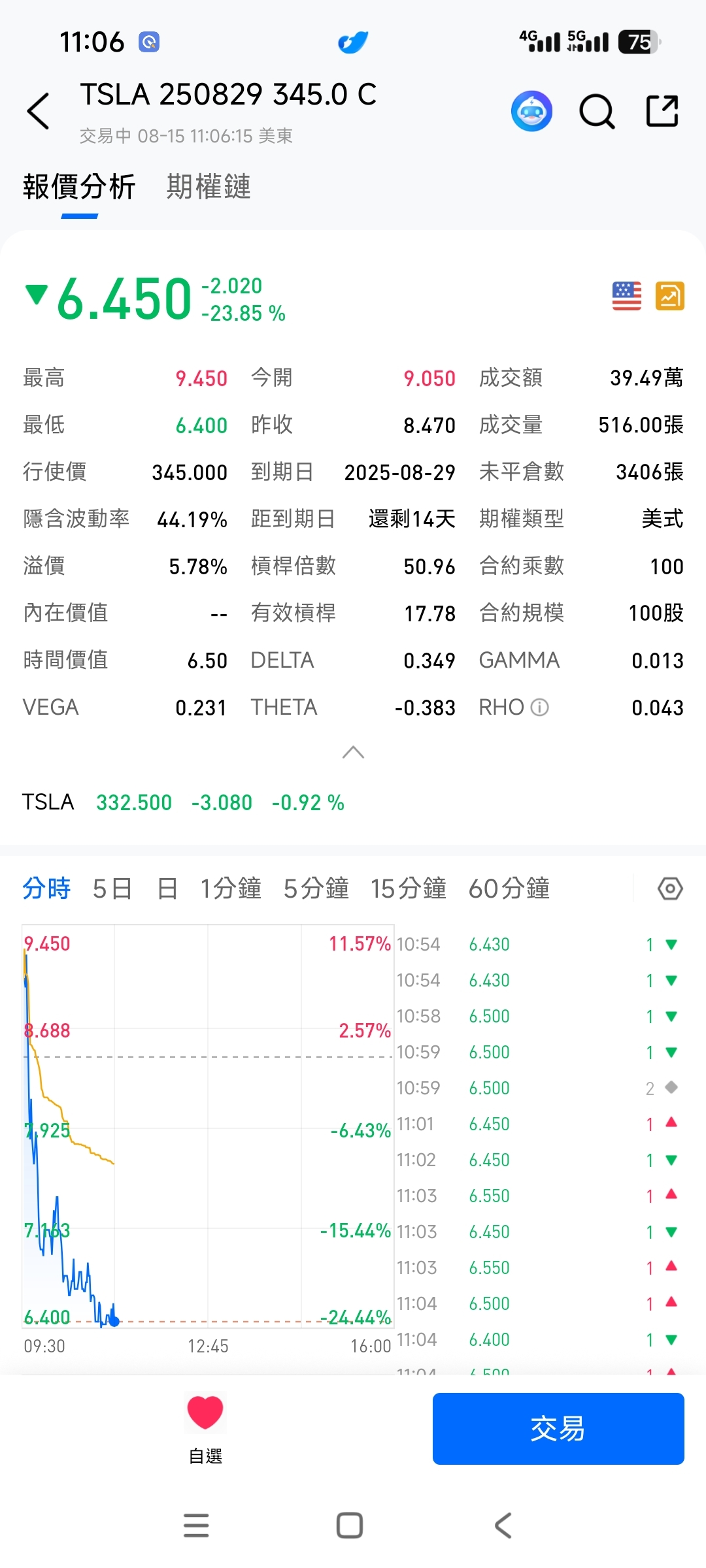Tap THETA value -0.383

tap(425, 708)
